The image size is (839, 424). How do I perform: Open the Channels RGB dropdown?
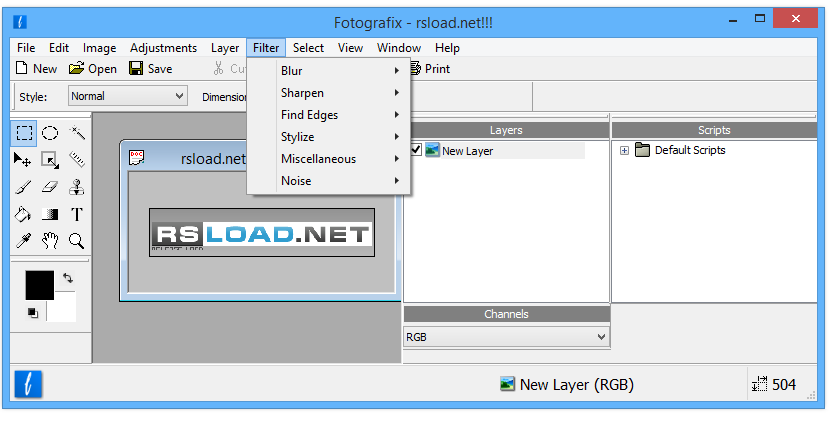506,337
